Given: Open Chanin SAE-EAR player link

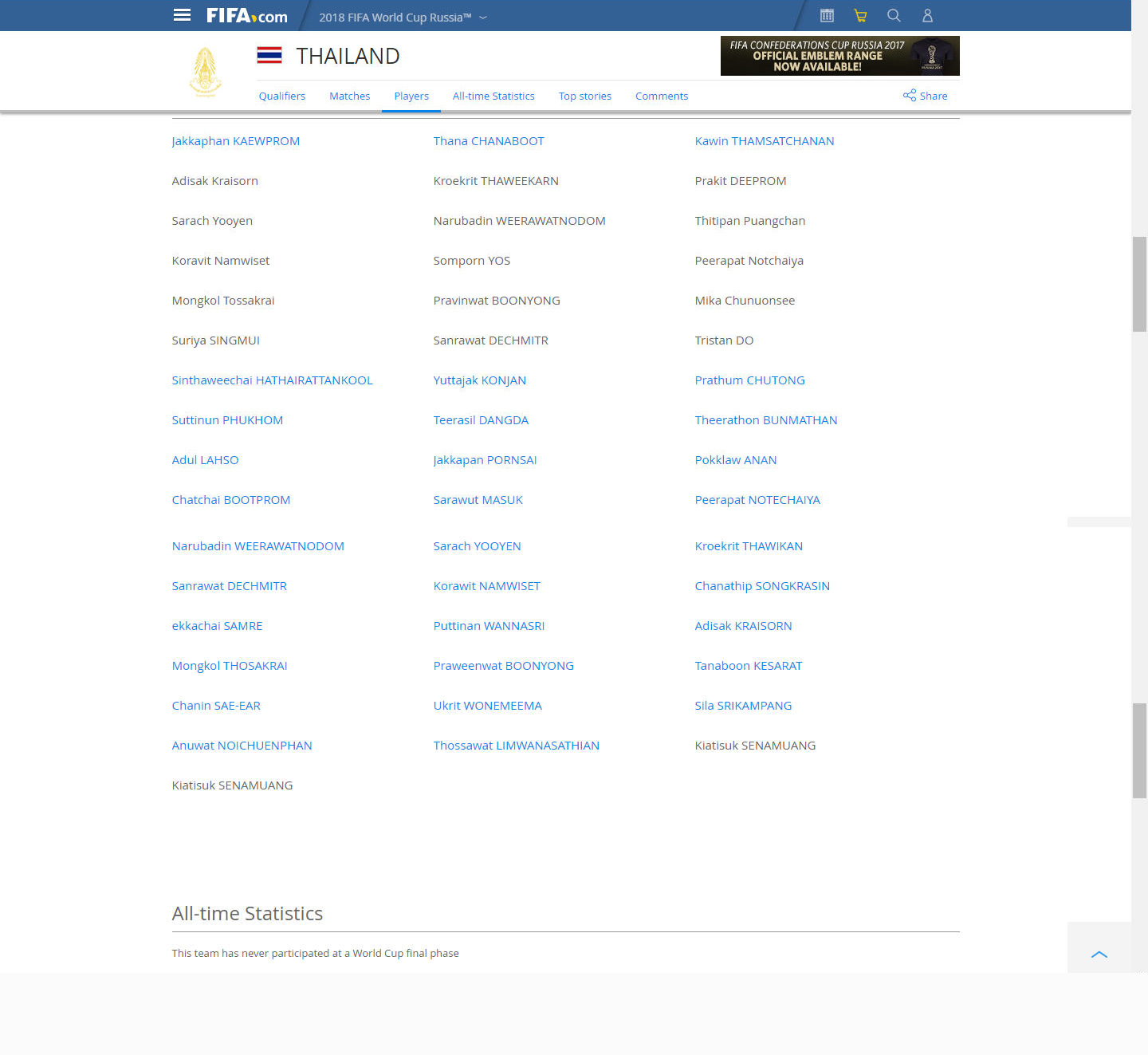Looking at the screenshot, I should 216,706.
